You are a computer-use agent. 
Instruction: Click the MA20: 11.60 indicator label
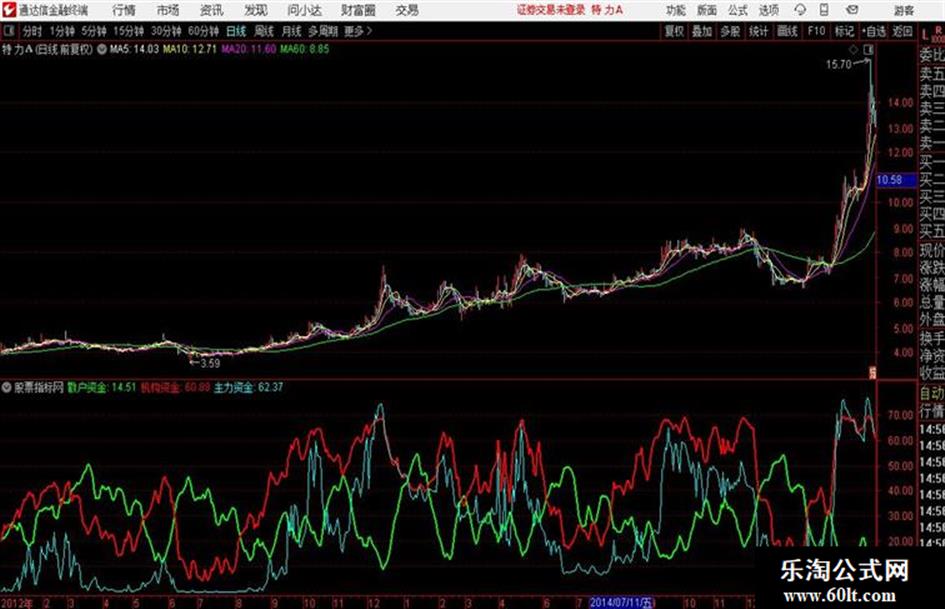click(x=248, y=49)
